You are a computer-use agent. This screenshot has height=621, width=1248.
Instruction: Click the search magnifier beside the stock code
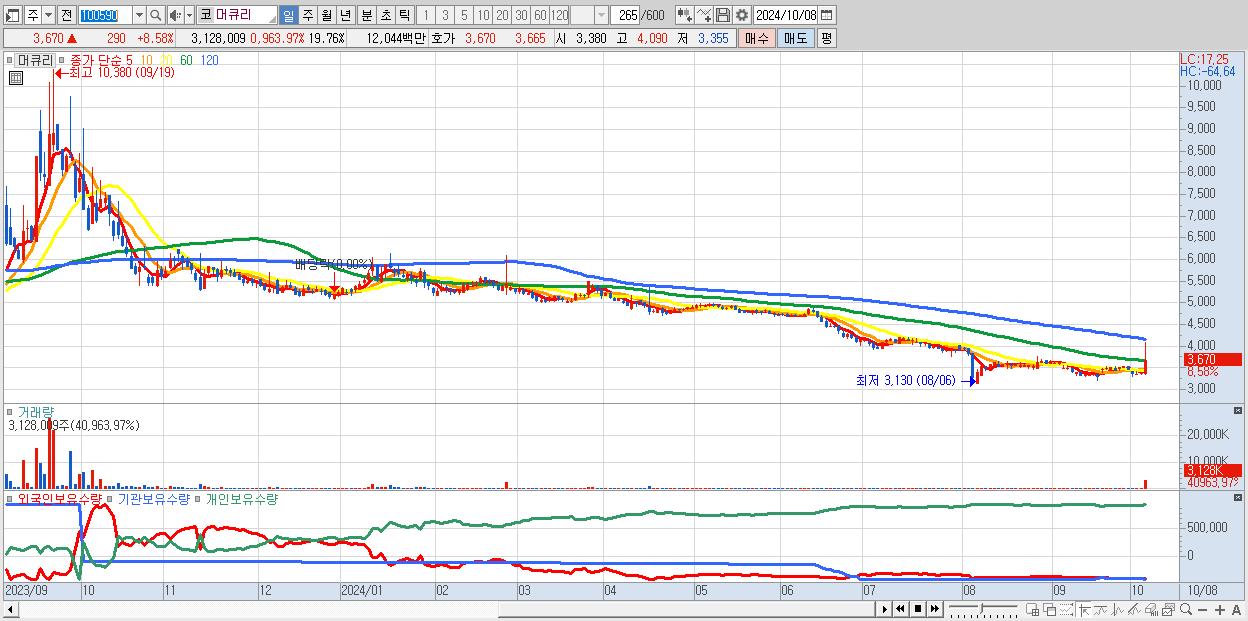[157, 15]
